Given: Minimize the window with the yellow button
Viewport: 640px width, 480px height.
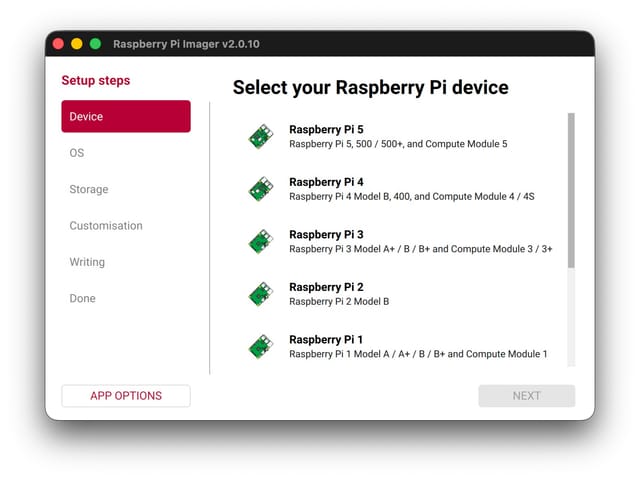Looking at the screenshot, I should click(77, 44).
